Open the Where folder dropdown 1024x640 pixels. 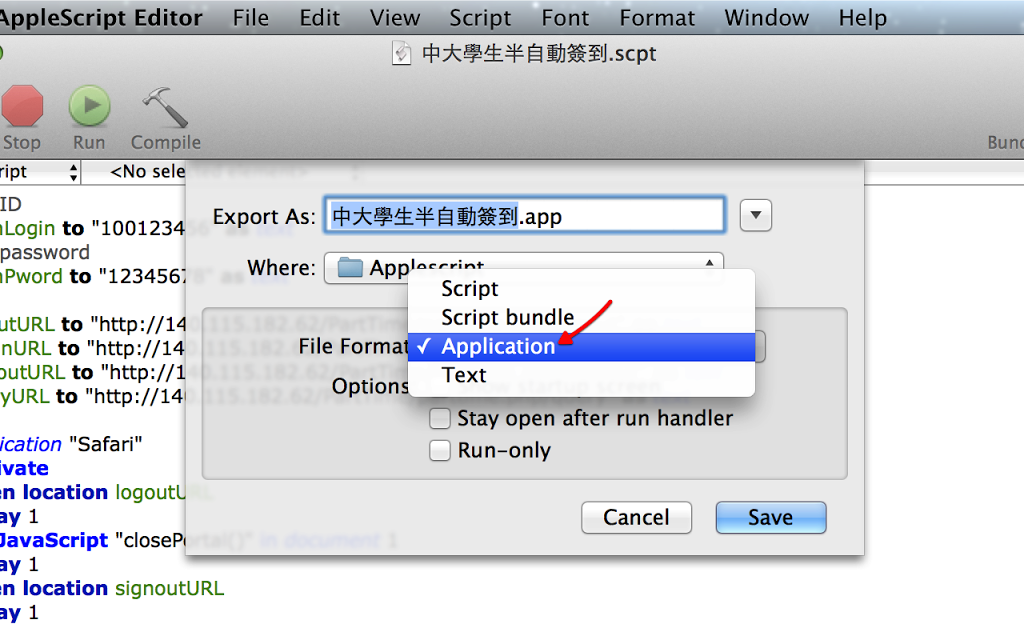524,267
